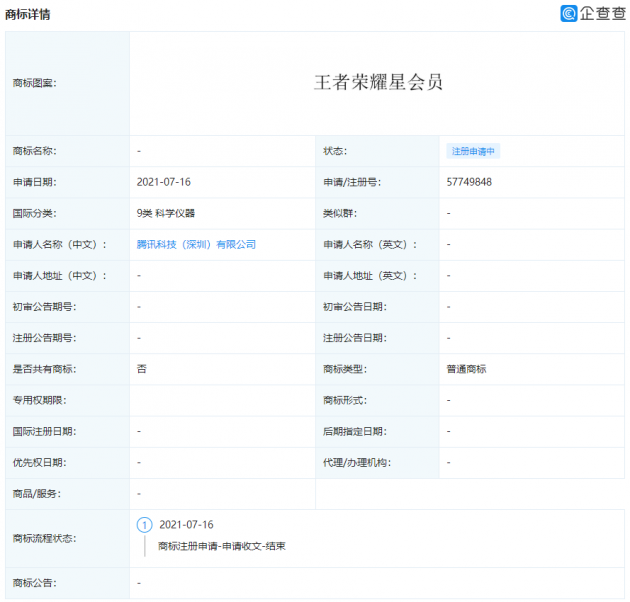The height and width of the screenshot is (602, 630).
Task: Click the 商标公告 label
Action: click(35, 583)
